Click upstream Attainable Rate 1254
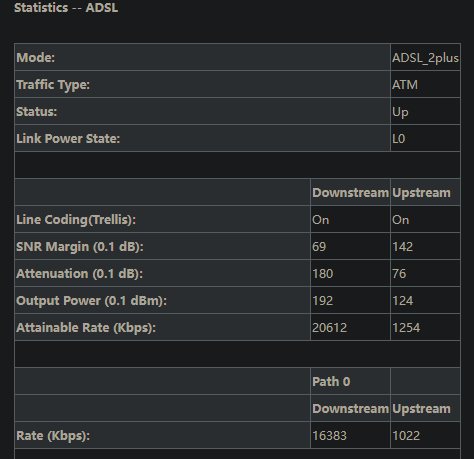The width and height of the screenshot is (474, 459). (x=406, y=328)
